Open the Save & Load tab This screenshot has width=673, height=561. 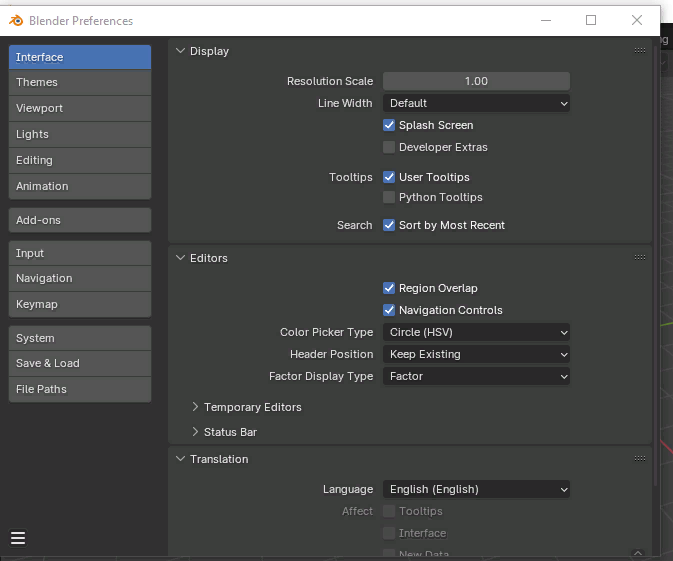coord(80,364)
